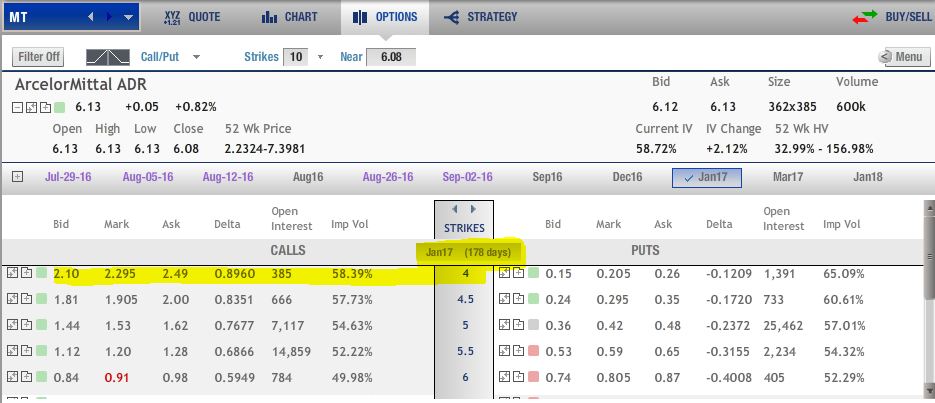The width and height of the screenshot is (935, 403).
Task: Select the Aug16 expiration
Action: 308,177
